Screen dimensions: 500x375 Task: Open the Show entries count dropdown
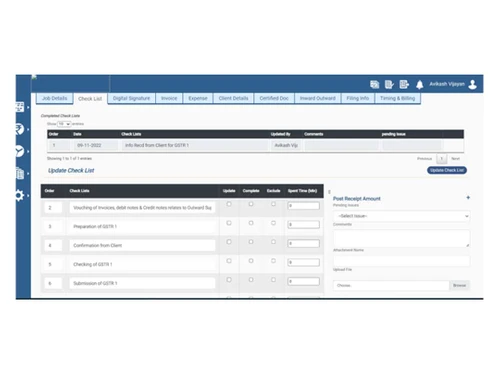click(64, 124)
